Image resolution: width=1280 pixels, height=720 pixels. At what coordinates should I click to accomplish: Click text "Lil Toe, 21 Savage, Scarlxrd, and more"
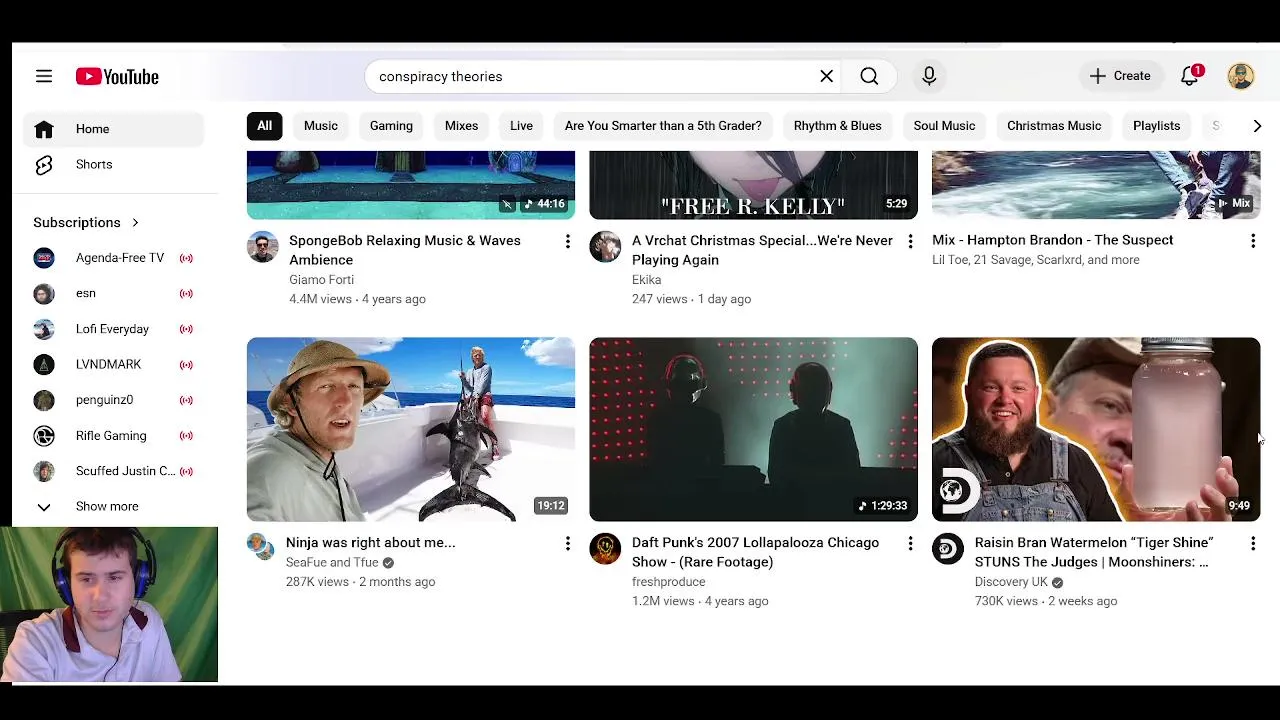tap(1036, 260)
